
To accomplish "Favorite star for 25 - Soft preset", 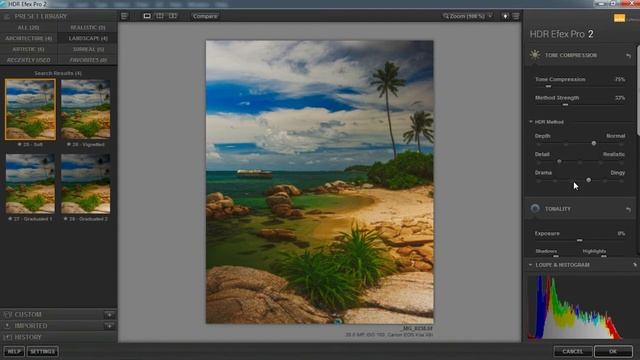I will click(x=20, y=144).
